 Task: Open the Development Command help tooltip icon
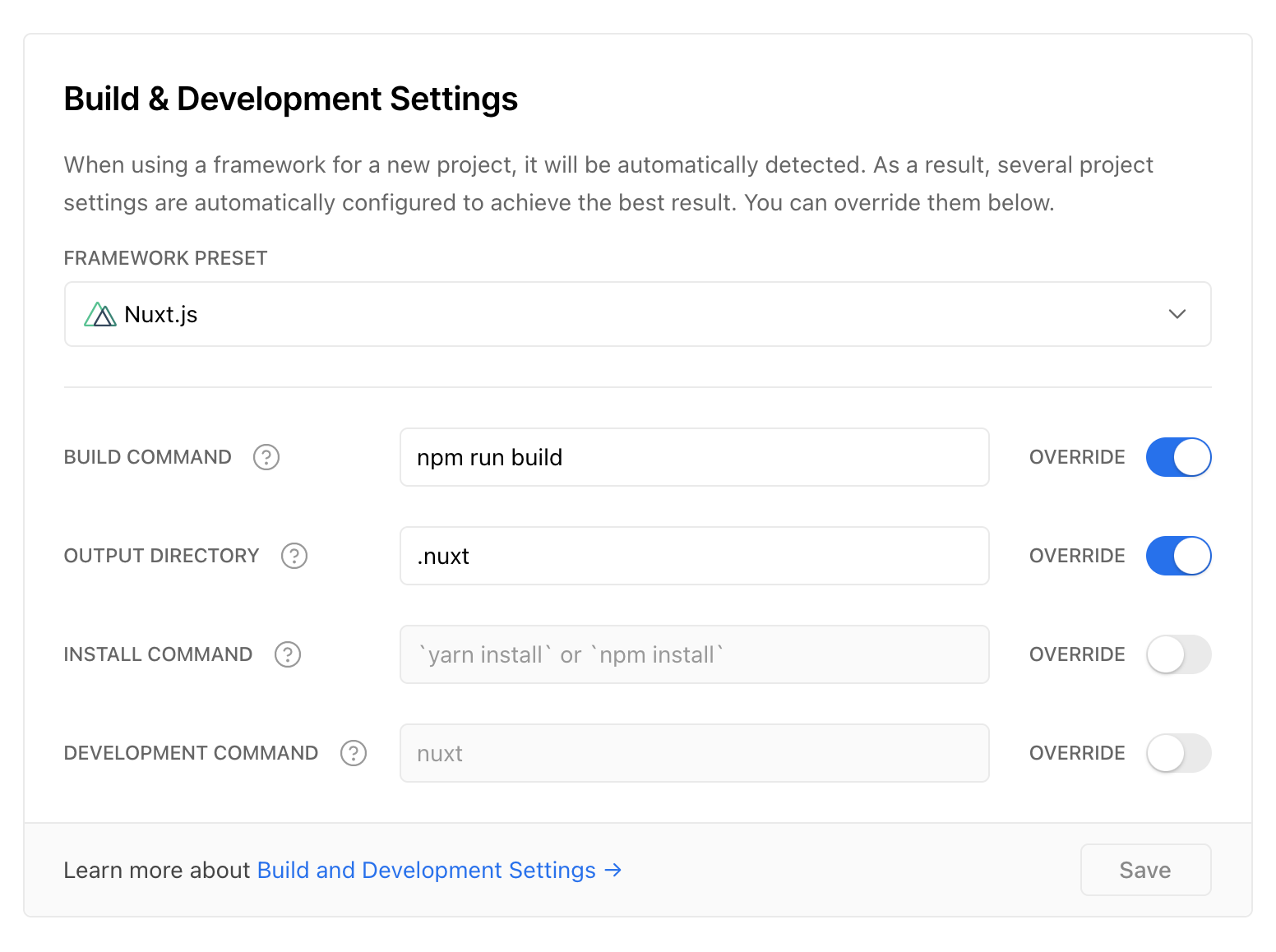coord(354,753)
